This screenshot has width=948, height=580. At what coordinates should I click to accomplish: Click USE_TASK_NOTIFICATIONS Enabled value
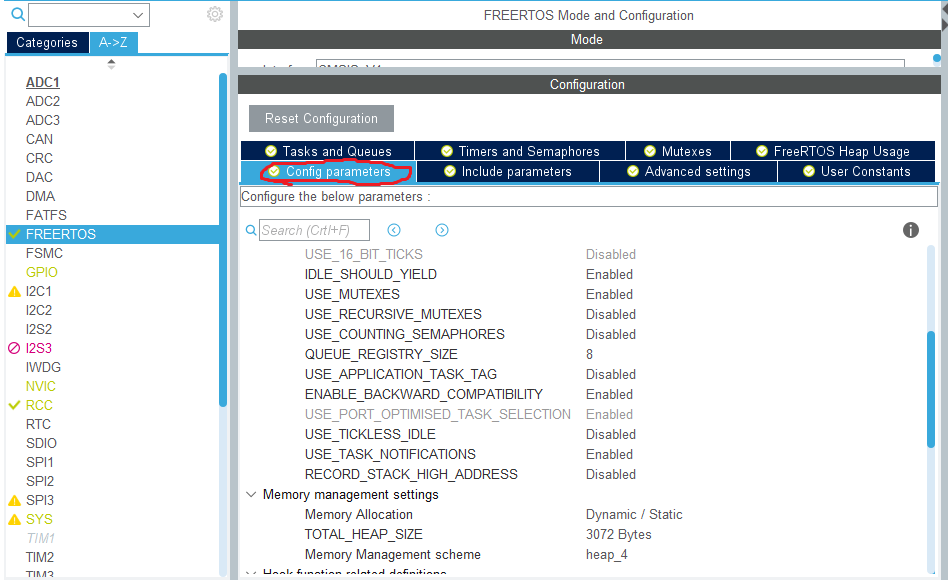click(609, 454)
